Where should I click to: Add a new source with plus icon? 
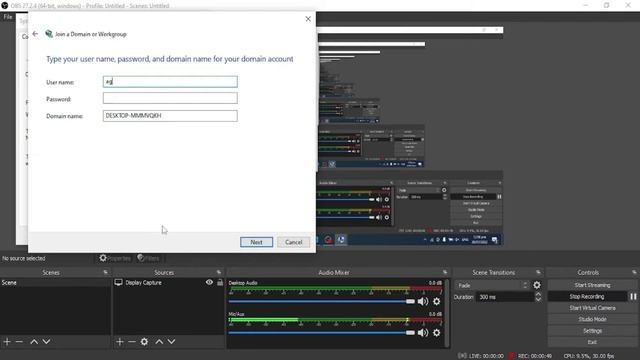[x=120, y=342]
